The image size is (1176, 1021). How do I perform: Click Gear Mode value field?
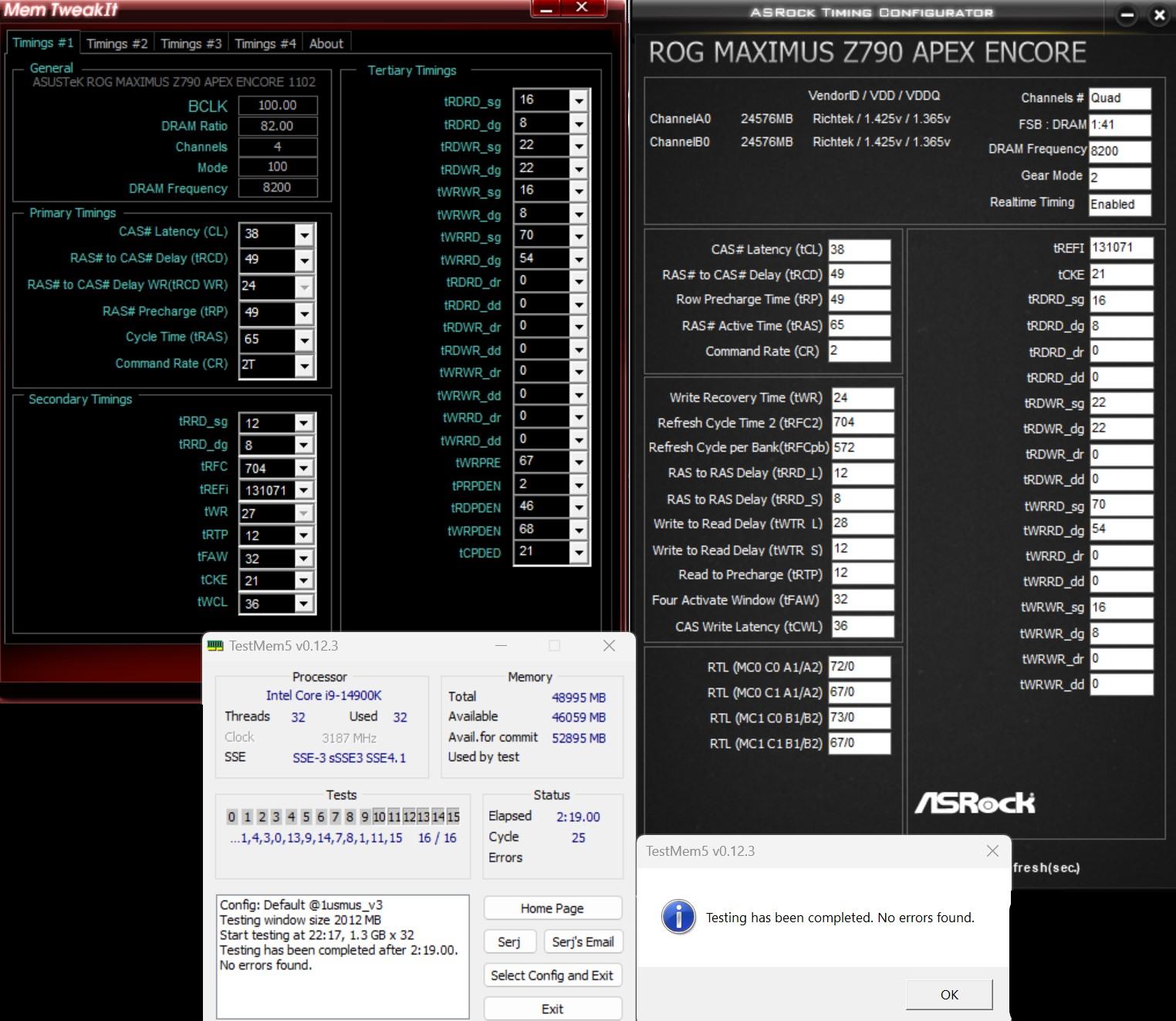coord(1120,177)
